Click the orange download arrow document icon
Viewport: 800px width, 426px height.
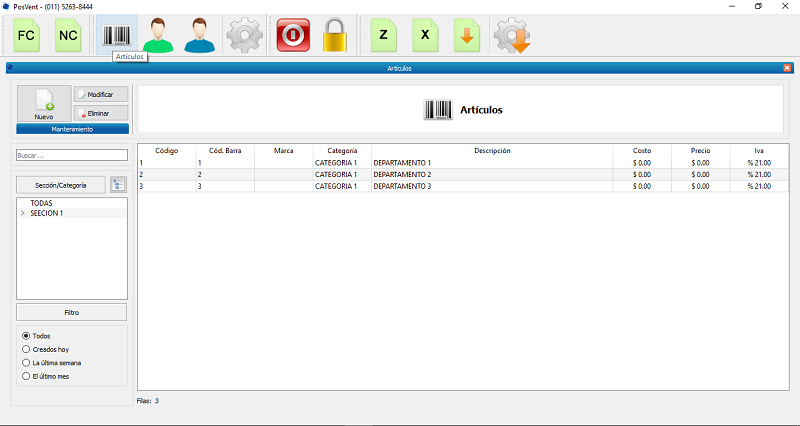[x=467, y=35]
